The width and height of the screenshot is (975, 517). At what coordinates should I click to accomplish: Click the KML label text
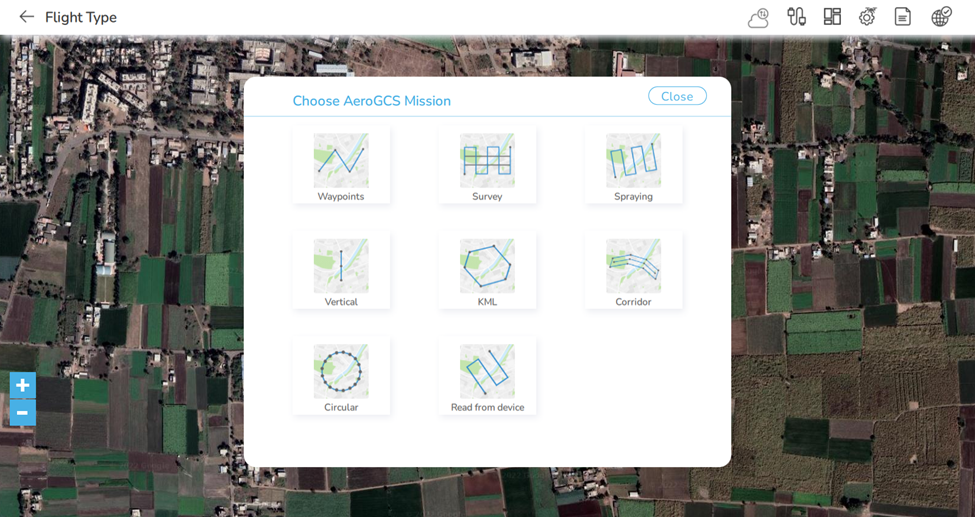tap(487, 302)
